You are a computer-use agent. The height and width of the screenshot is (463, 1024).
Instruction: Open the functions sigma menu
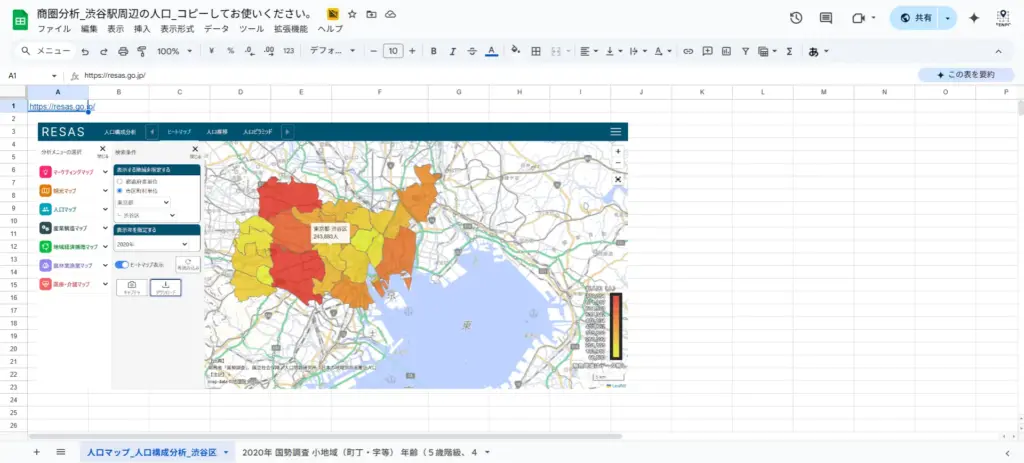coord(789,51)
